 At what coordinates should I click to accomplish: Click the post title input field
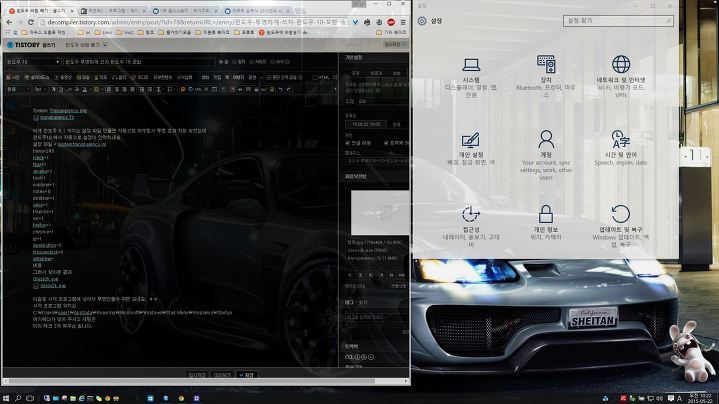138,61
